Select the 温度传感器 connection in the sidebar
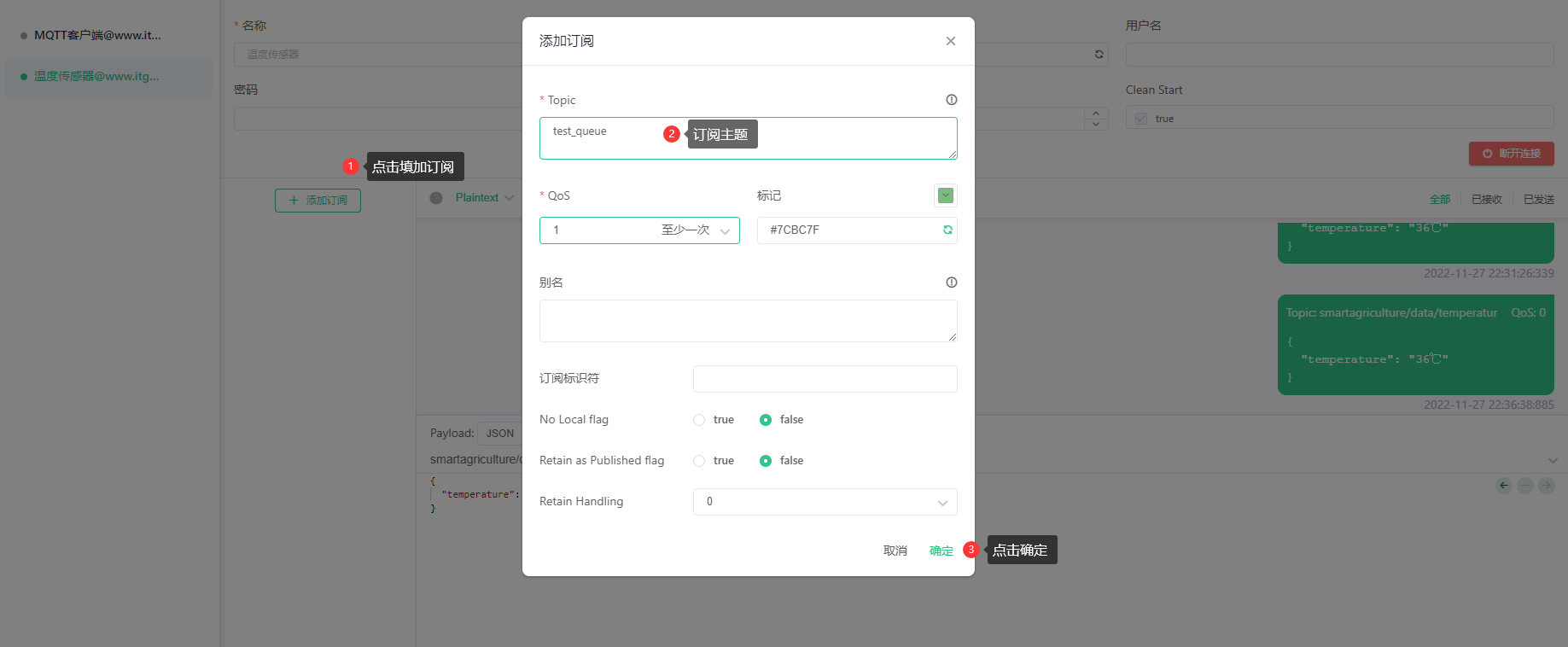The height and width of the screenshot is (647, 1568). [x=108, y=77]
